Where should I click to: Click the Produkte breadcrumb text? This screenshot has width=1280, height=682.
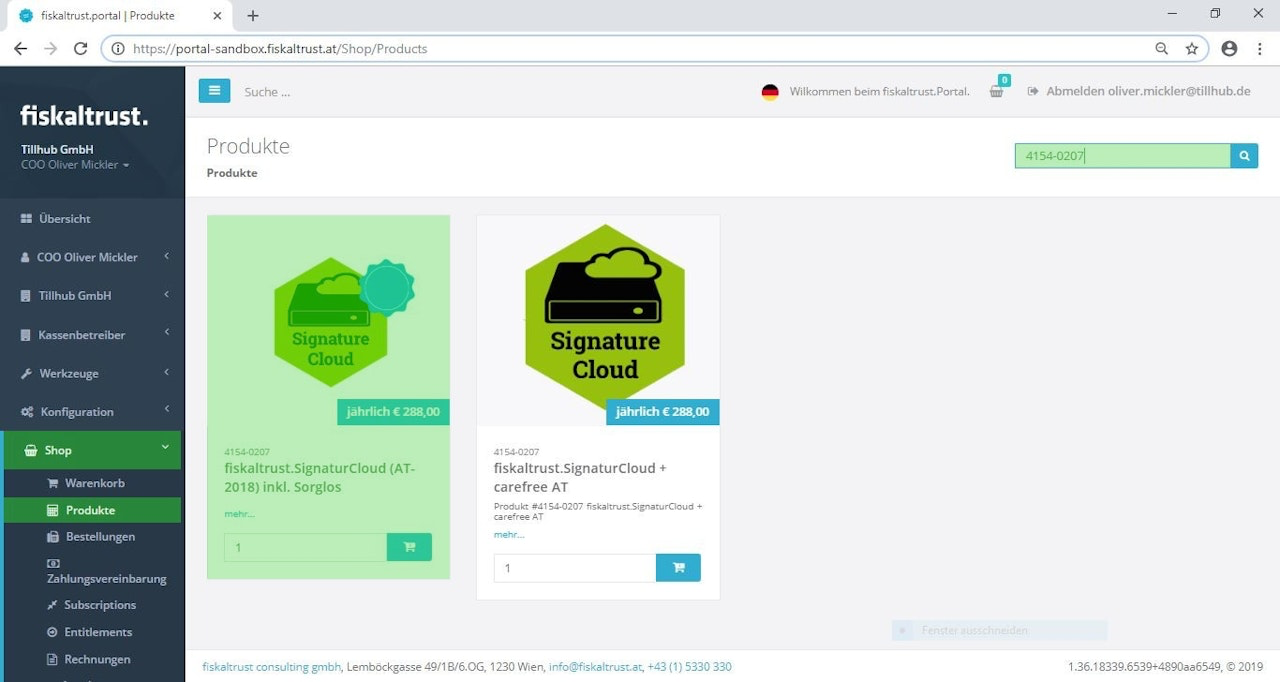point(232,173)
